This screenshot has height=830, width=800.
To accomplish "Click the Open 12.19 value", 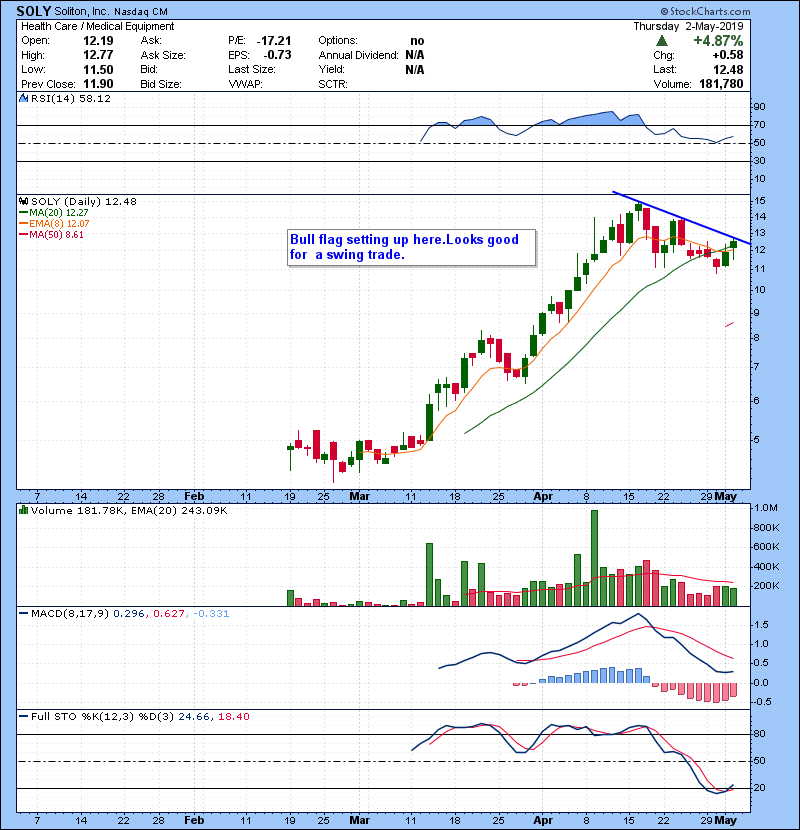I will click(98, 41).
